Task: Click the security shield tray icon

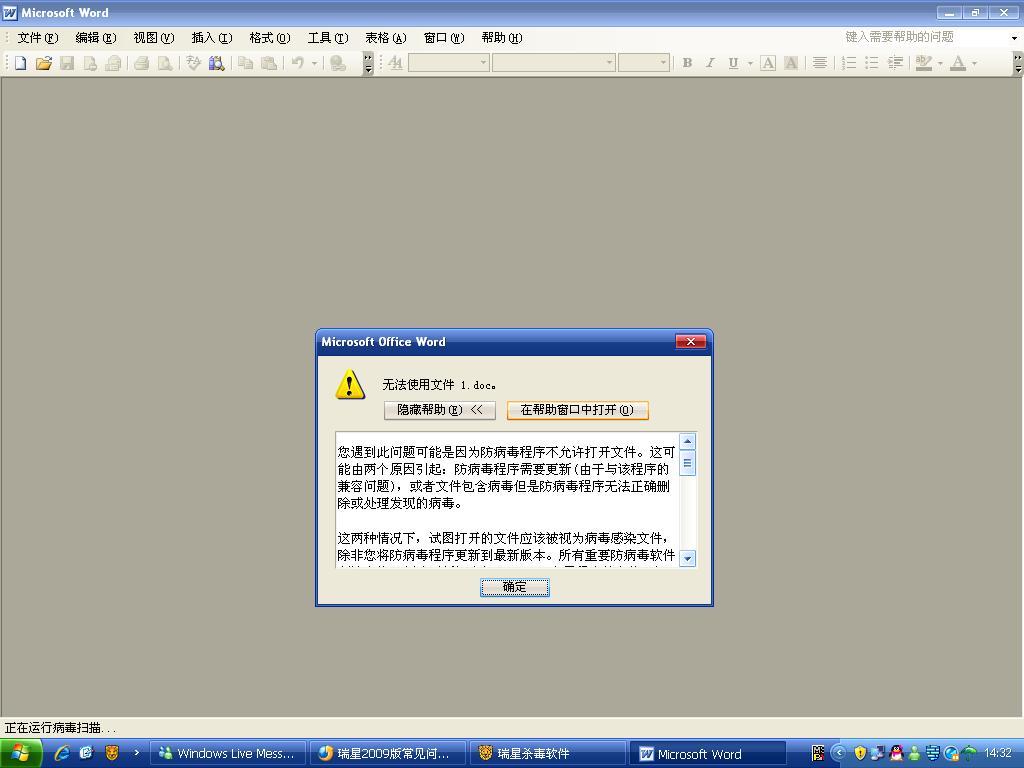Action: pos(860,753)
